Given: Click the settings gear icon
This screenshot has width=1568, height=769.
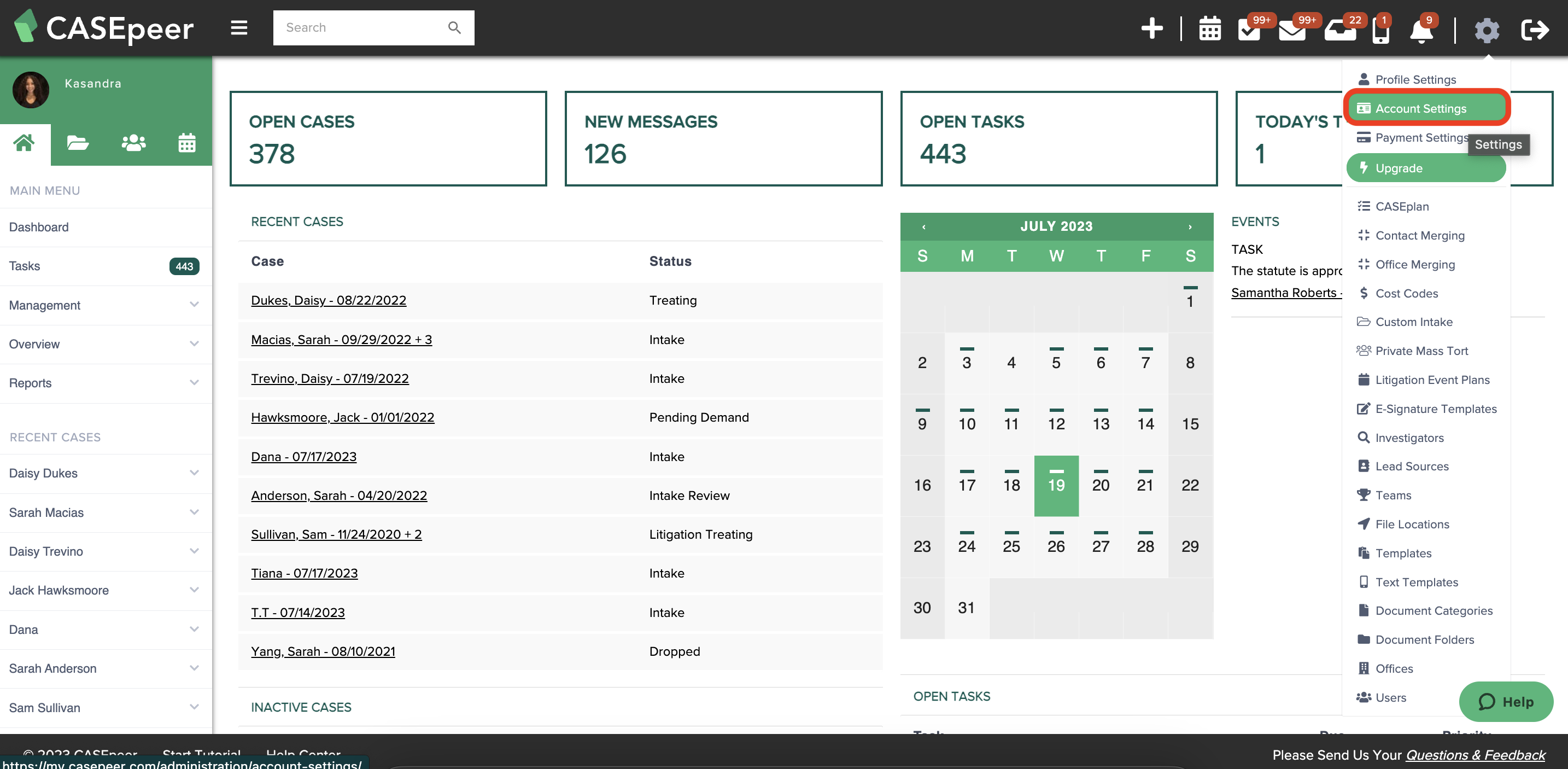Looking at the screenshot, I should click(x=1488, y=30).
